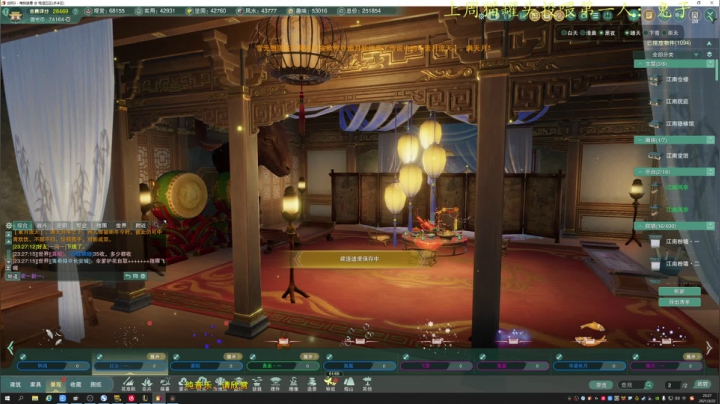Switch chat to 附近 nearby tab
Viewport: 720px width, 404px height.
pos(141,225)
